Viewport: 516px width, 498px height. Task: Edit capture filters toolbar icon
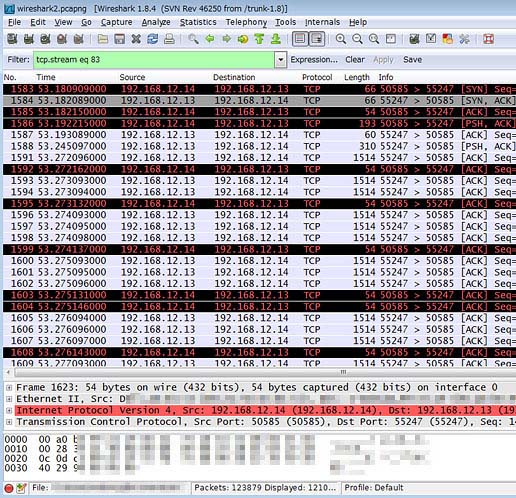pos(414,39)
